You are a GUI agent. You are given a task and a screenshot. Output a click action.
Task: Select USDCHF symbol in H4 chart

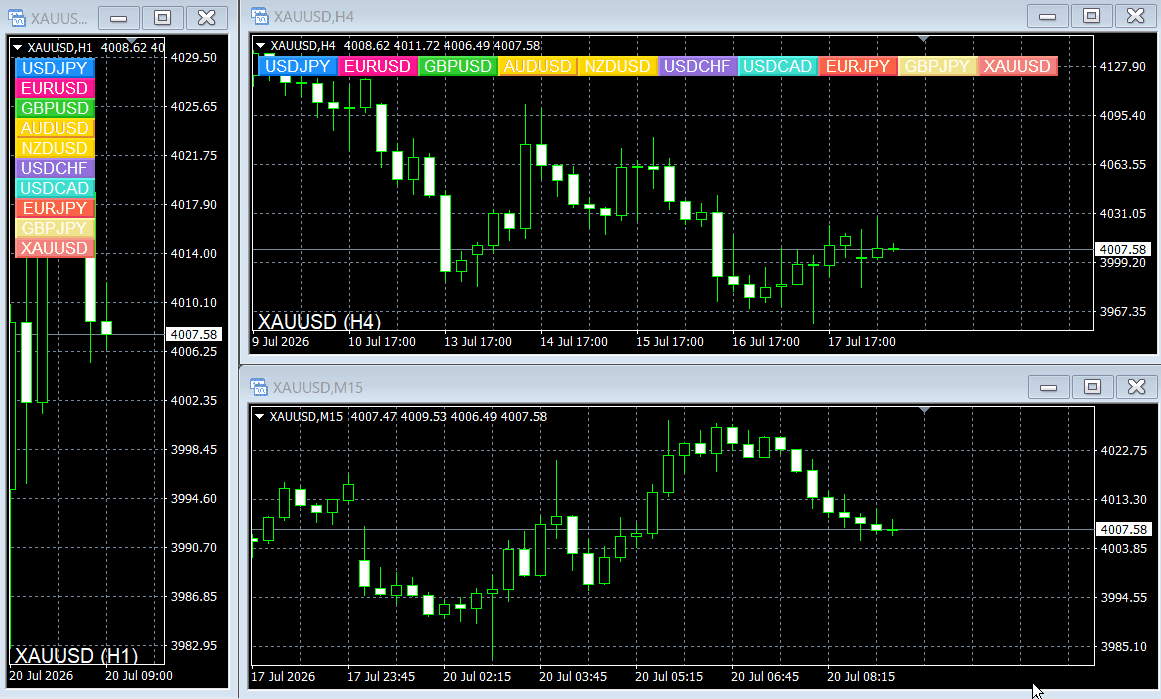[697, 66]
